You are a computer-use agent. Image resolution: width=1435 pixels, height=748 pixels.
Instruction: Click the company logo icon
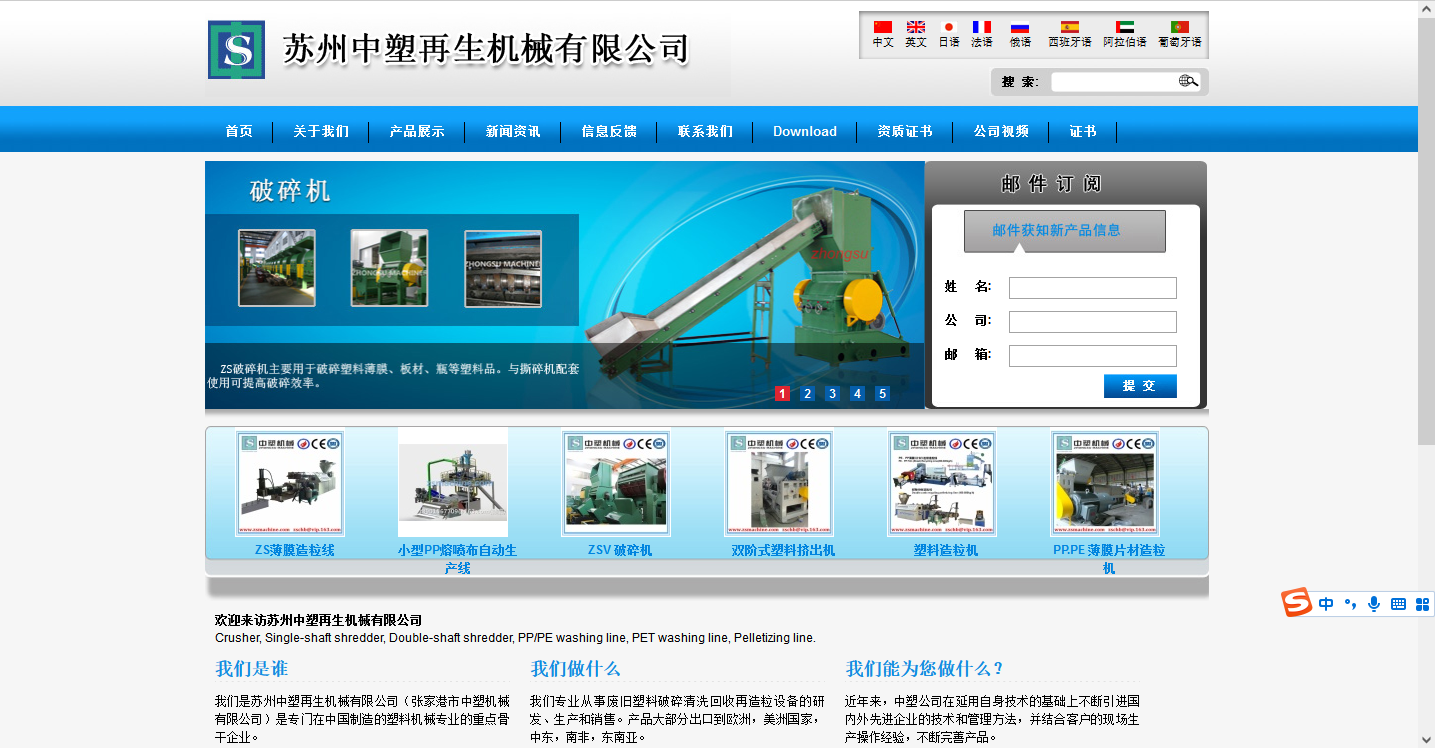coord(236,49)
